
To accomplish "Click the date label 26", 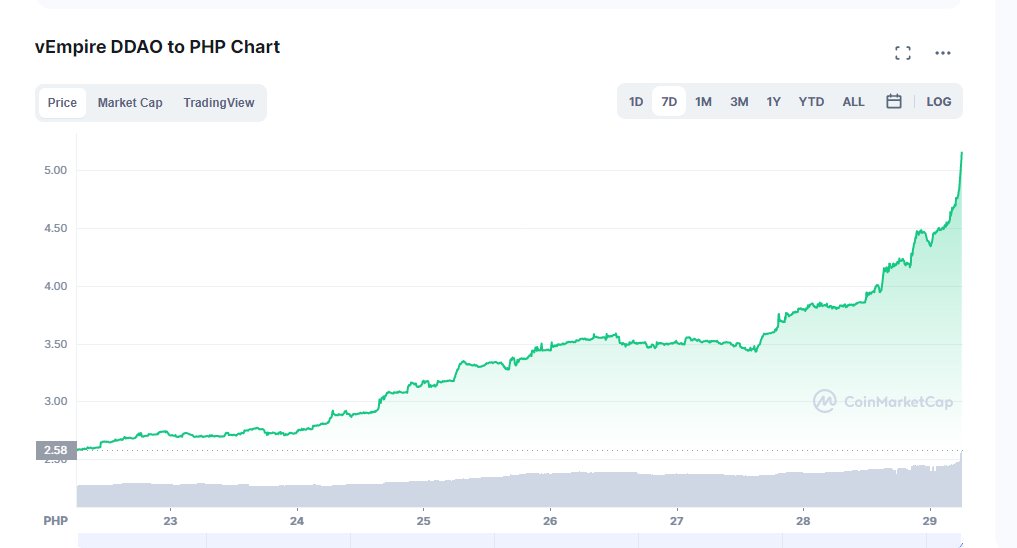I will (x=550, y=521).
